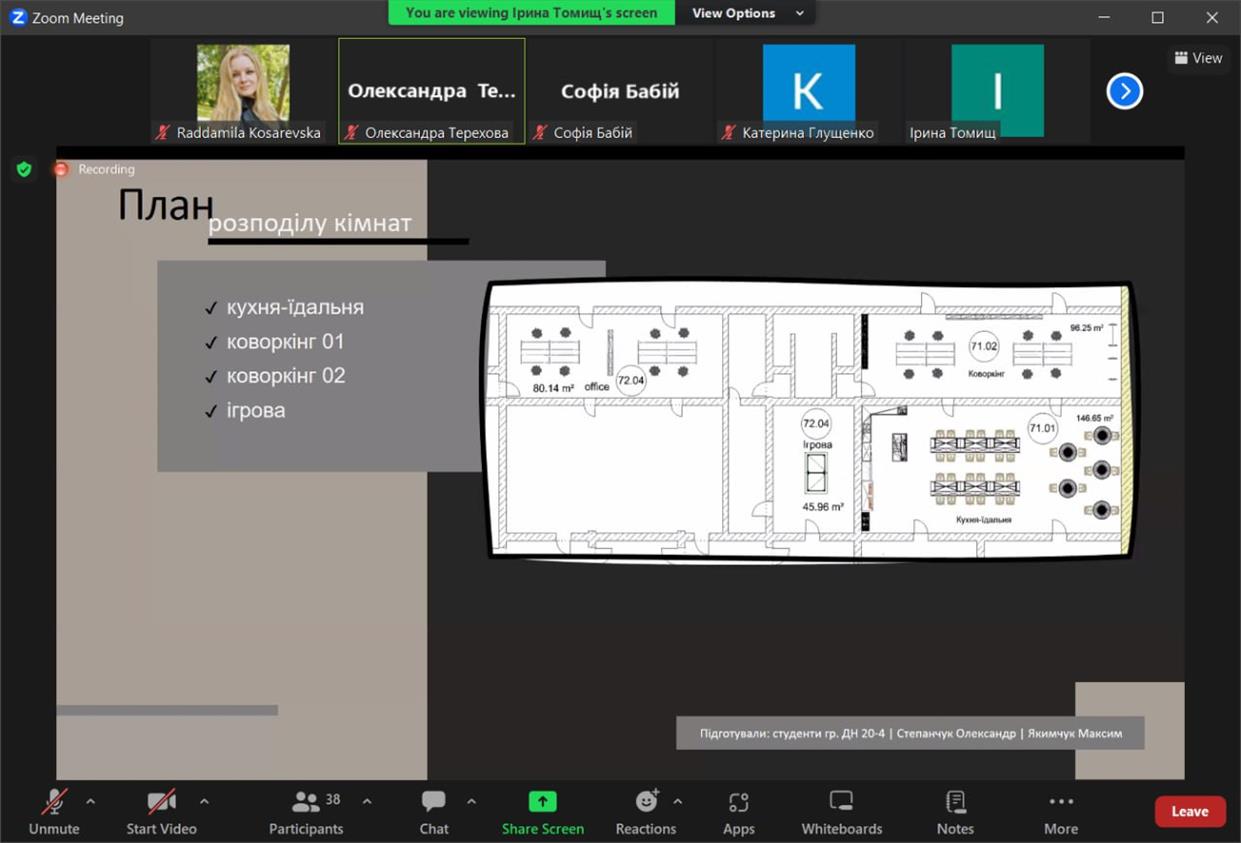Viewport: 1241px width, 843px height.
Task: Expand chat options arrow
Action: pos(471,801)
